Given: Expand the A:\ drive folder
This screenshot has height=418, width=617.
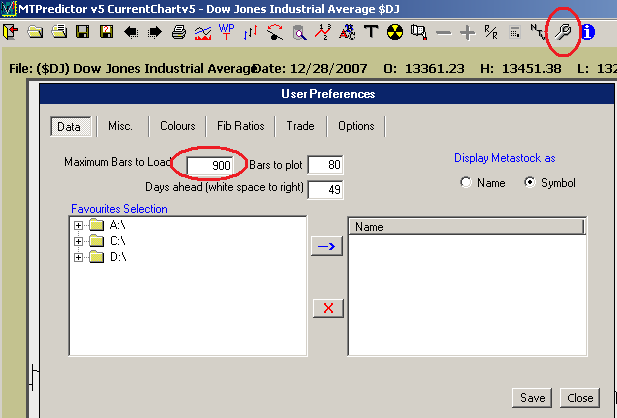Looking at the screenshot, I should 78,226.
